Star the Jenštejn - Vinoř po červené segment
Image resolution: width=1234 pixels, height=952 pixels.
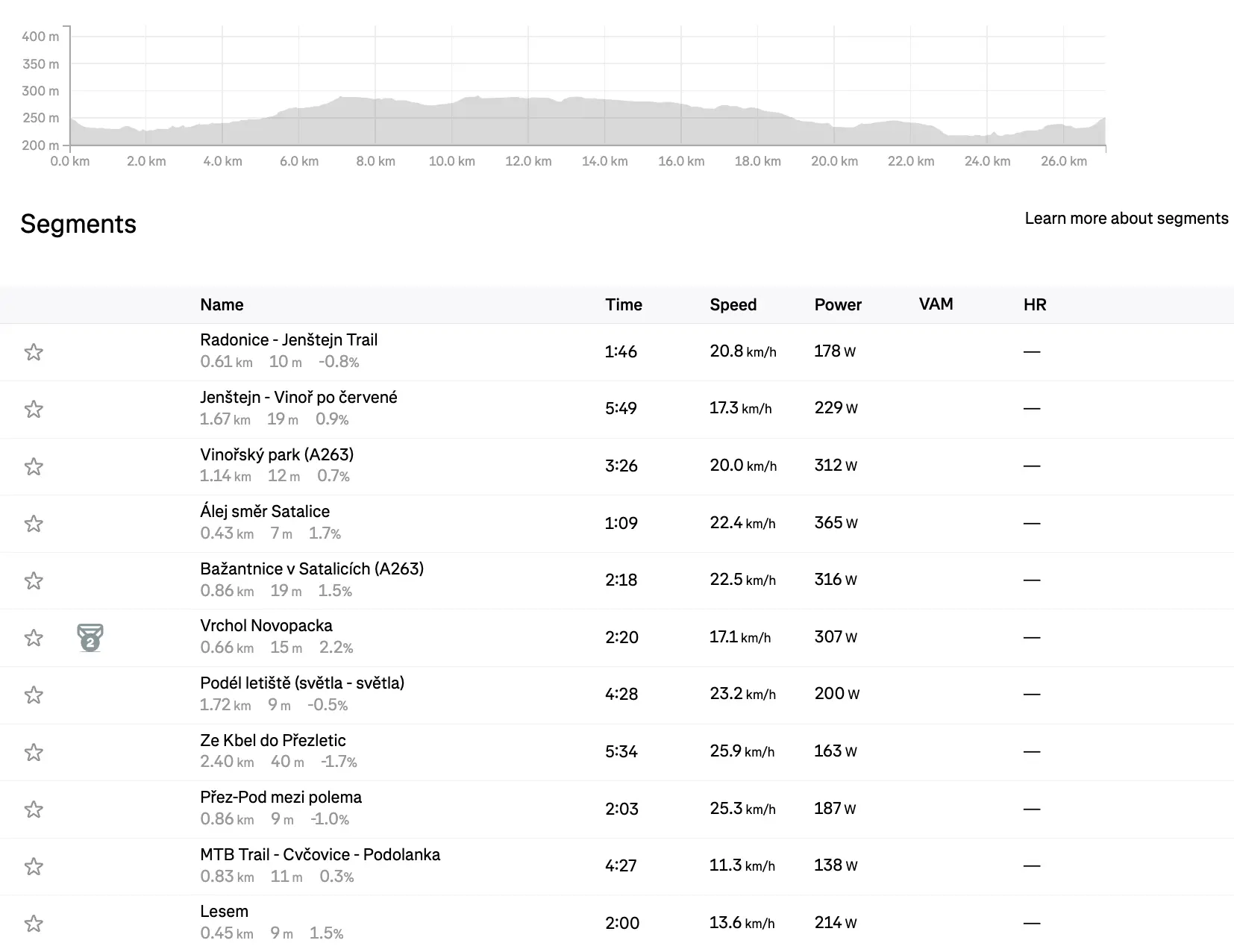34,409
